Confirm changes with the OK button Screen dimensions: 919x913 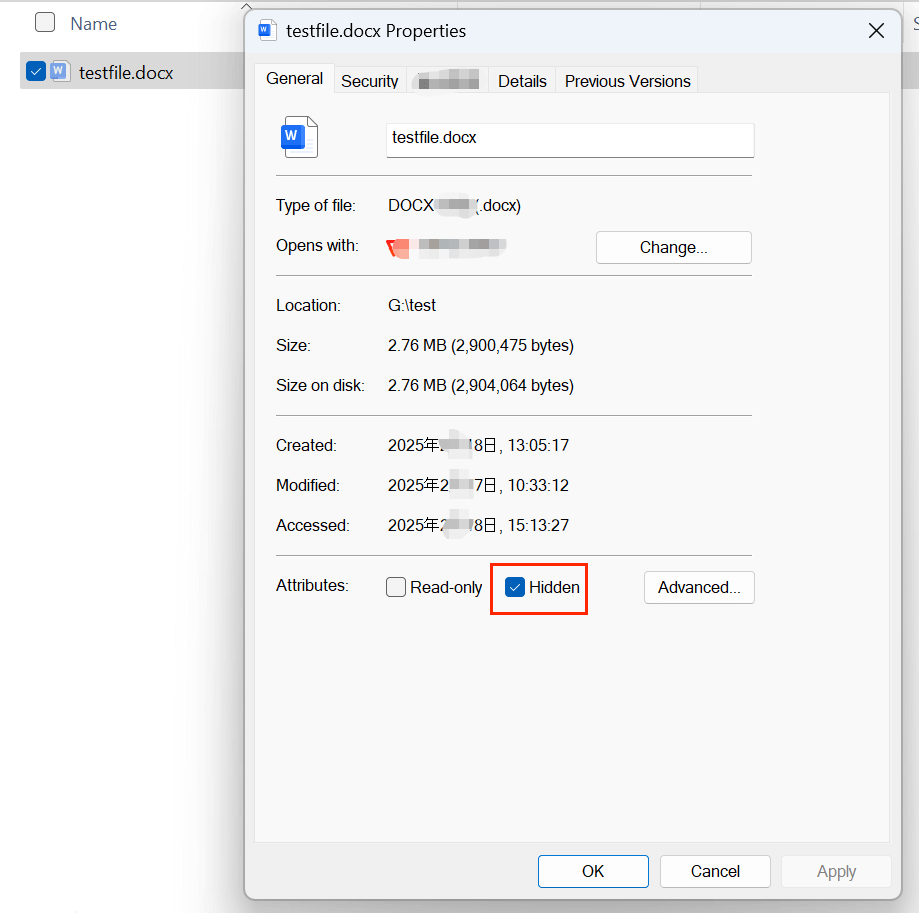click(592, 871)
